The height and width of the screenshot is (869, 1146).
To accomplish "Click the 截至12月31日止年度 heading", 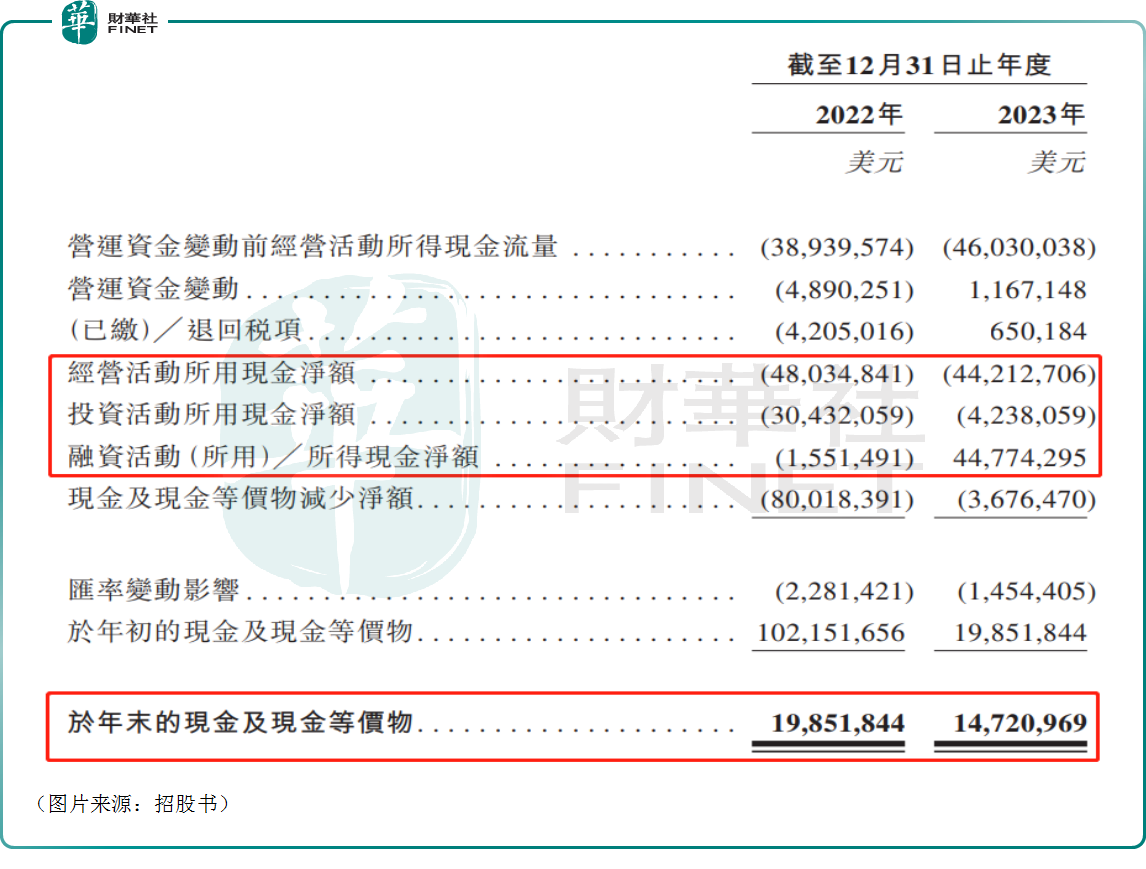I will pyautogui.click(x=919, y=65).
